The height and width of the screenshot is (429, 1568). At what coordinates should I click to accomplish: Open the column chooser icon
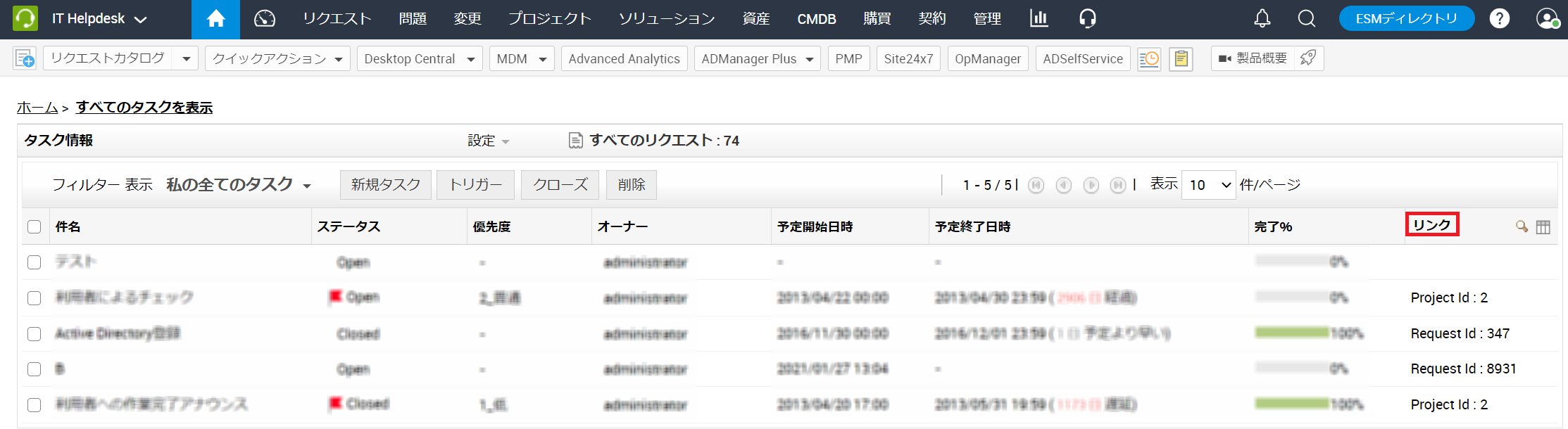coord(1543,226)
